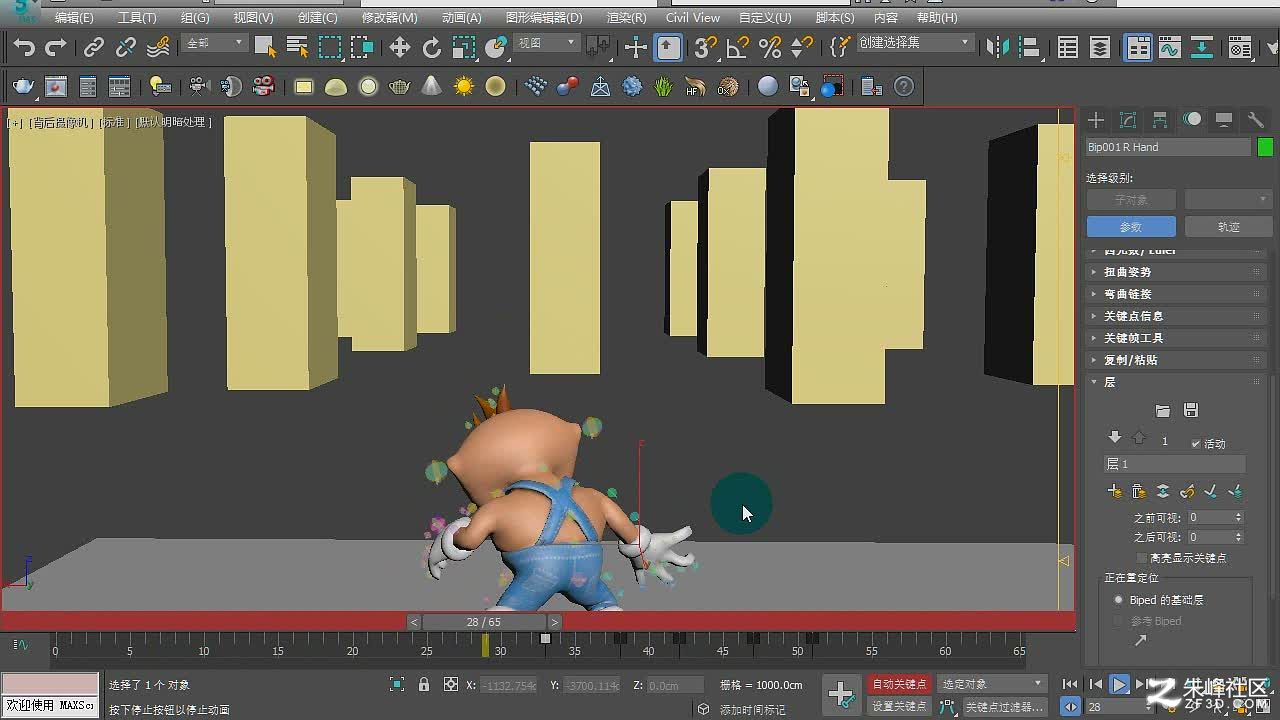Switch to the Motion command panel tab
Image resolution: width=1280 pixels, height=720 pixels.
point(1192,120)
